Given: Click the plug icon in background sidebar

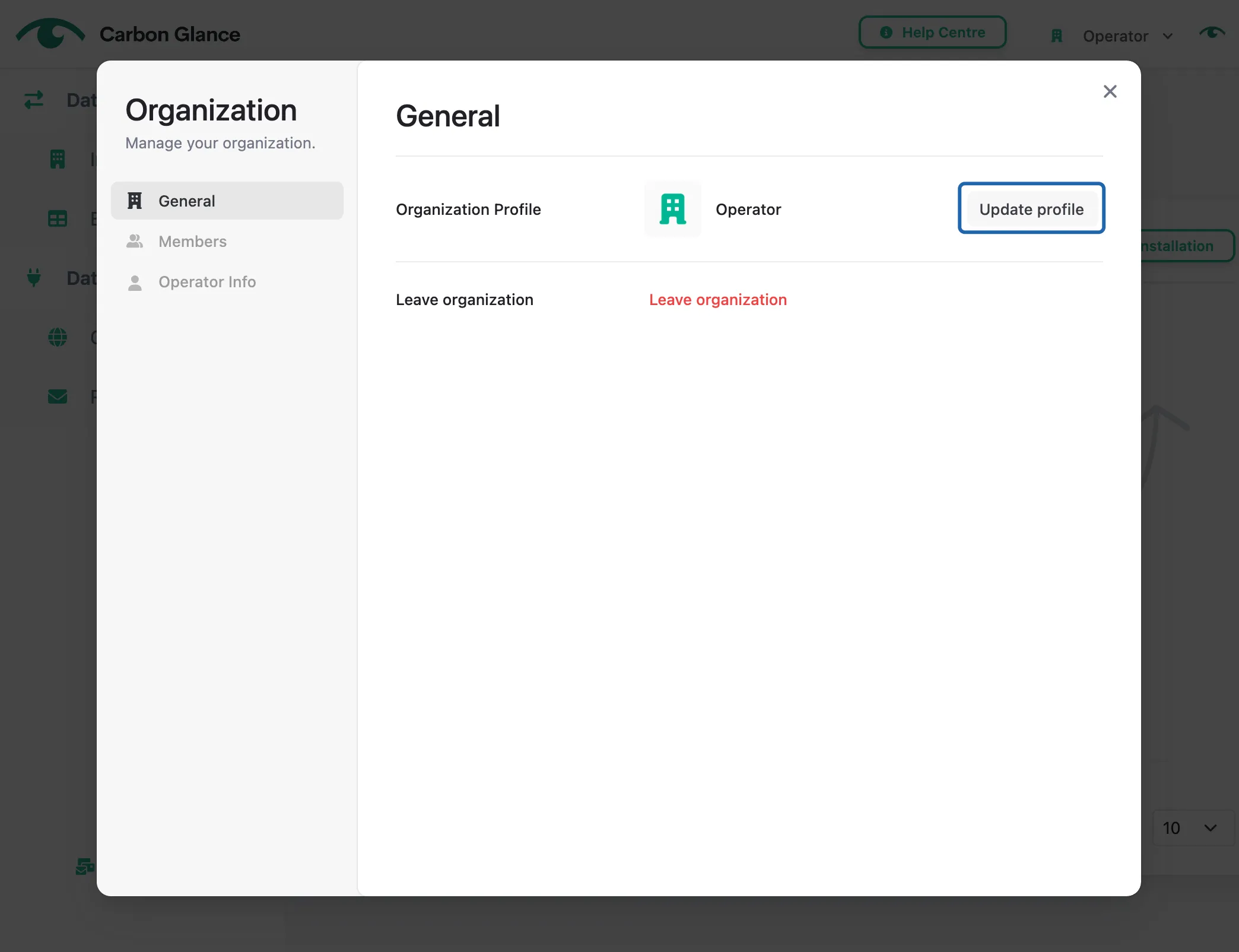Looking at the screenshot, I should tap(34, 277).
